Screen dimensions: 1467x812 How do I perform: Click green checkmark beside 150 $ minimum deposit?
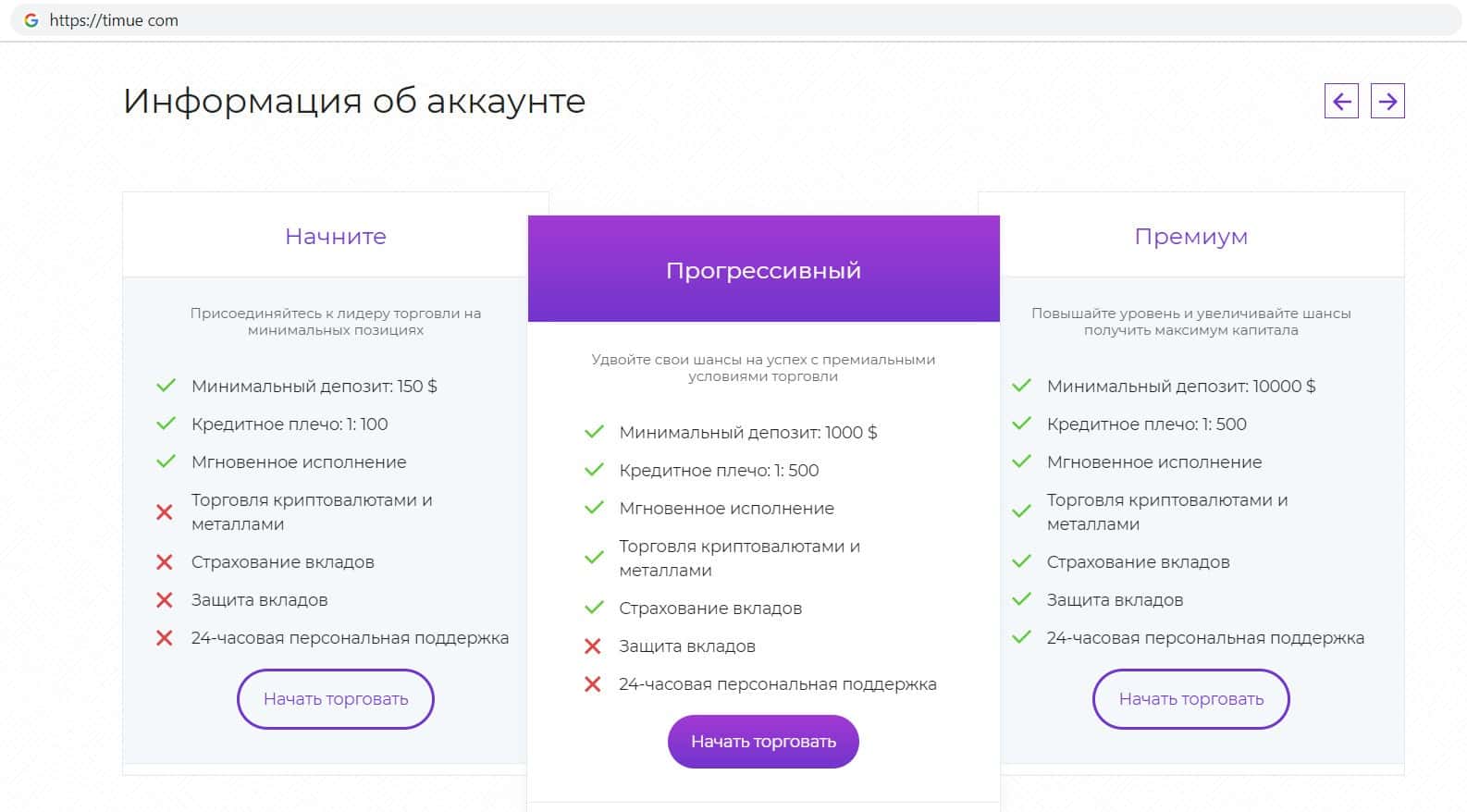tap(166, 386)
